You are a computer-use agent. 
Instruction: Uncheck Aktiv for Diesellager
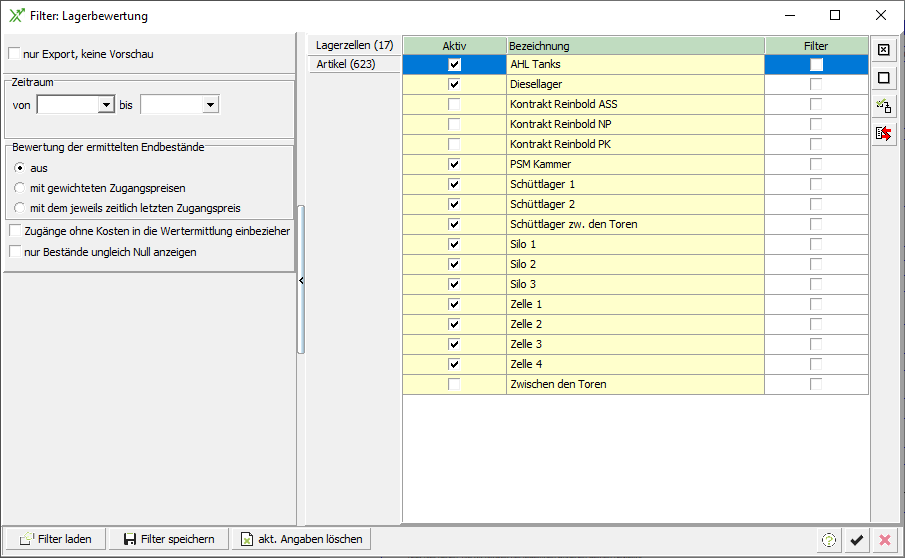(x=455, y=85)
